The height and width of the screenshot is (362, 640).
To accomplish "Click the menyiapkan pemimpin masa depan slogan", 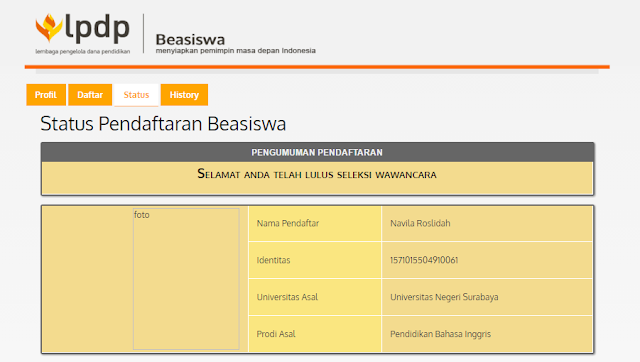I will point(236,51).
